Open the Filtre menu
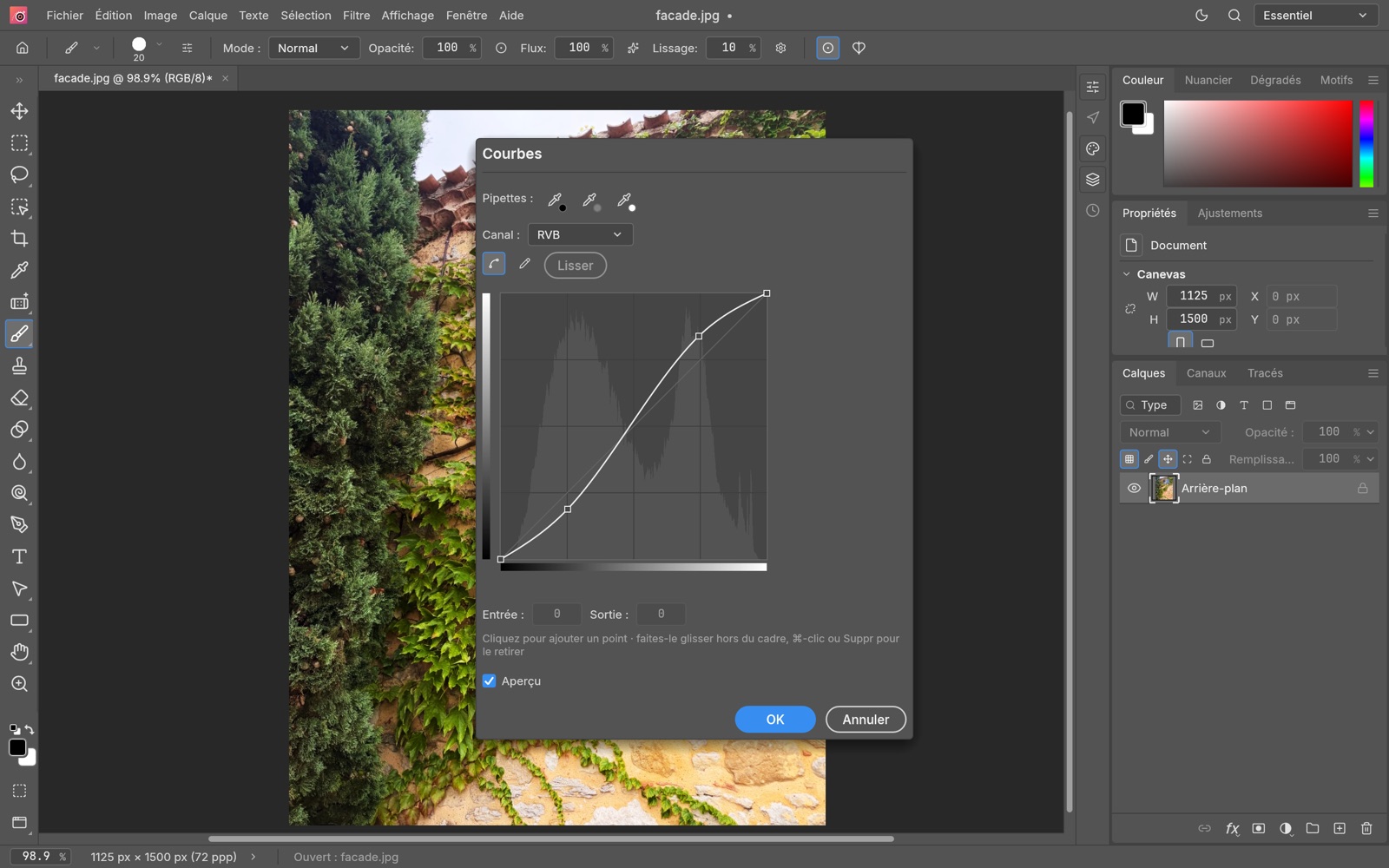Image resolution: width=1389 pixels, height=868 pixels. pos(356,16)
